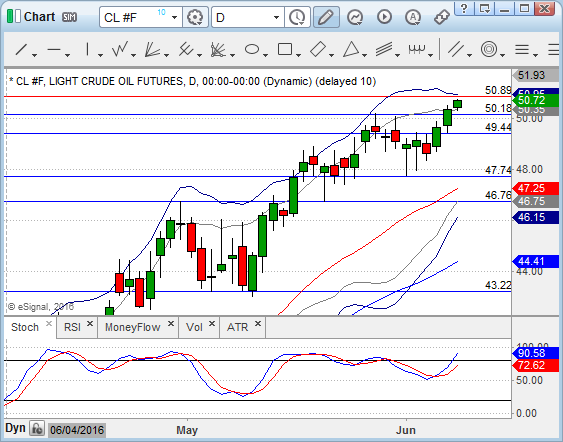This screenshot has height=442, width=563.
Task: Close the Stoch tab
Action: [49, 324]
